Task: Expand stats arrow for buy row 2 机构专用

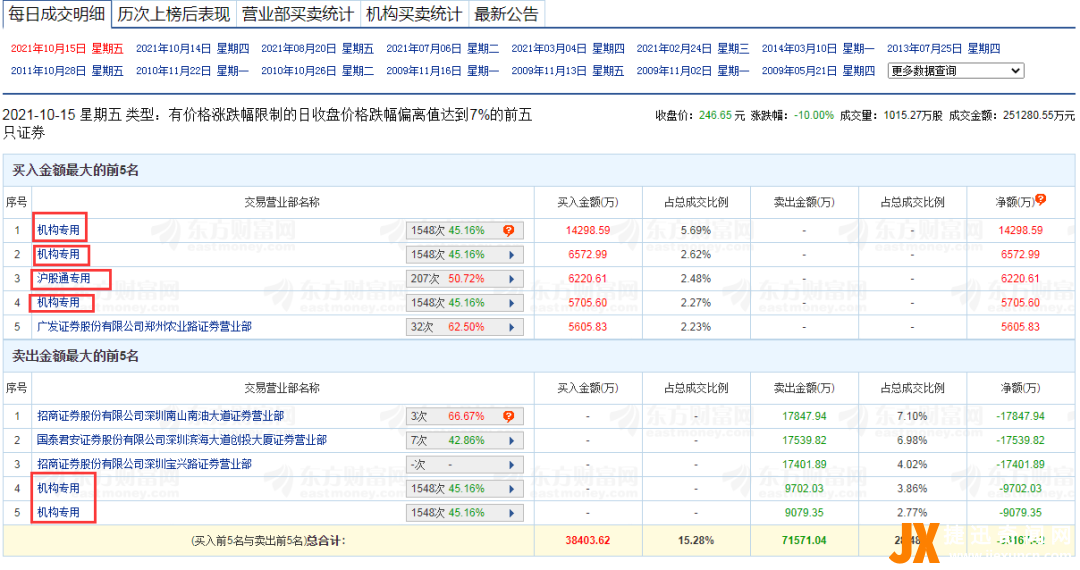Action: 512,255
